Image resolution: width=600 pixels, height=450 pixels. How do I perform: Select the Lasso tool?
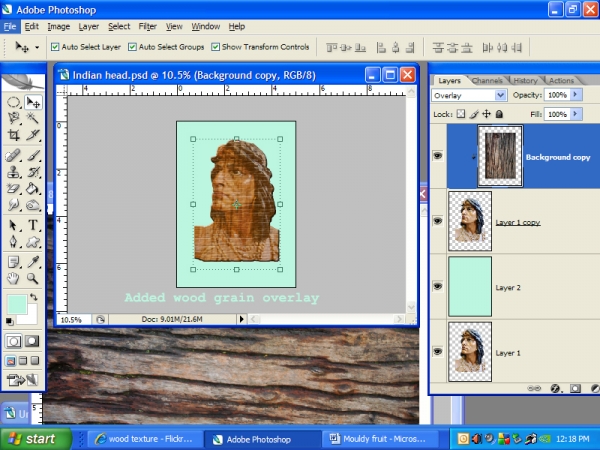point(14,118)
